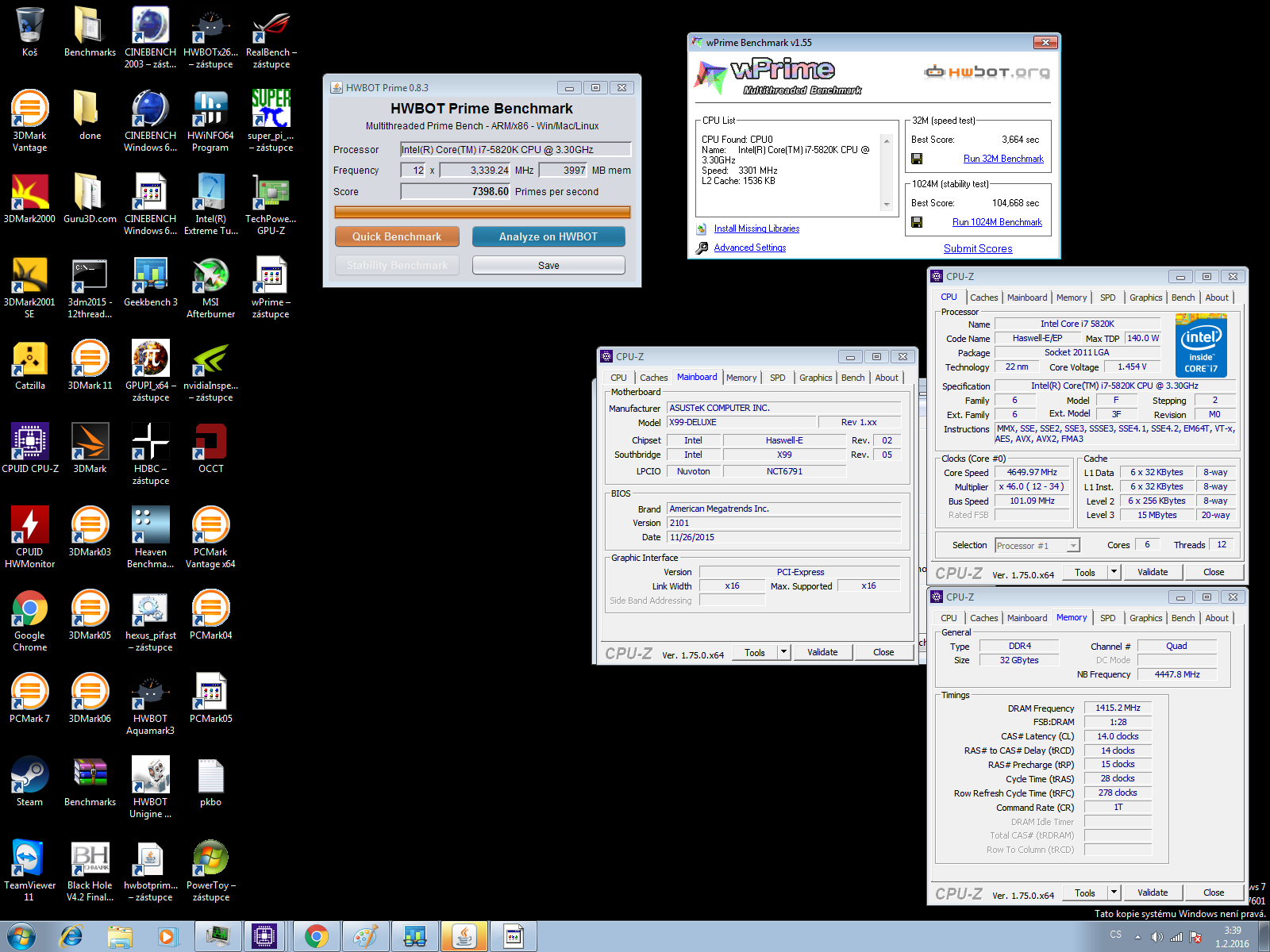The height and width of the screenshot is (952, 1270).
Task: Open Google Chrome desktop icon
Action: tap(30, 620)
